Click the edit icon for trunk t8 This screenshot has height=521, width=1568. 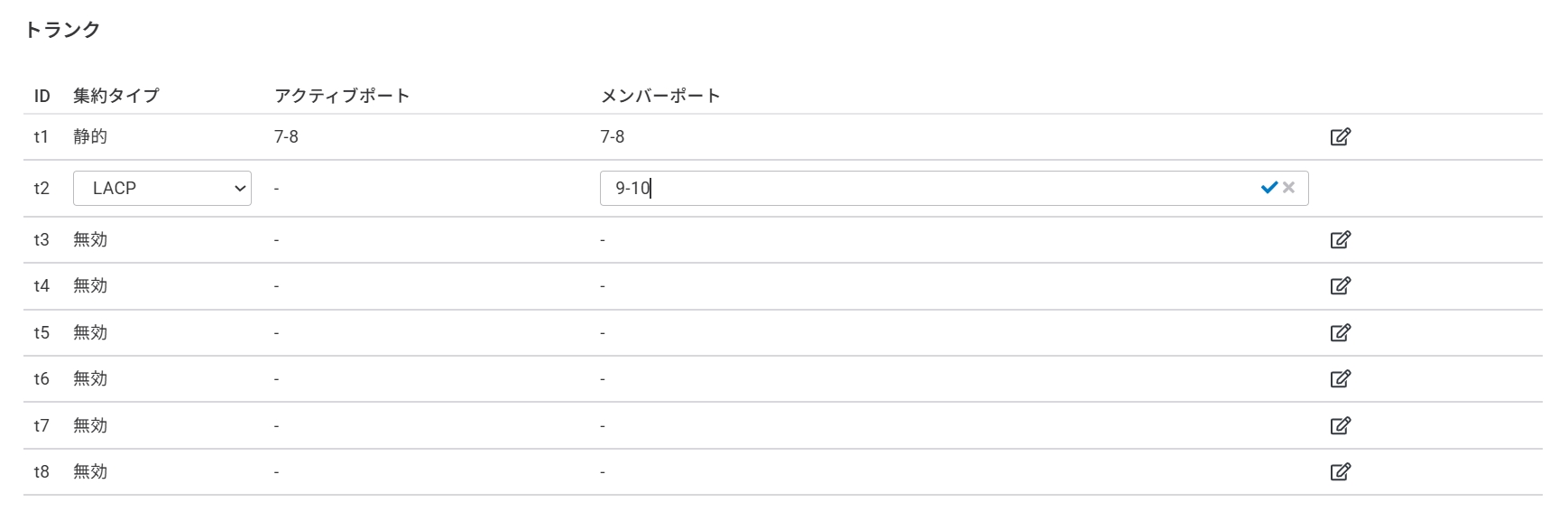click(x=1340, y=472)
